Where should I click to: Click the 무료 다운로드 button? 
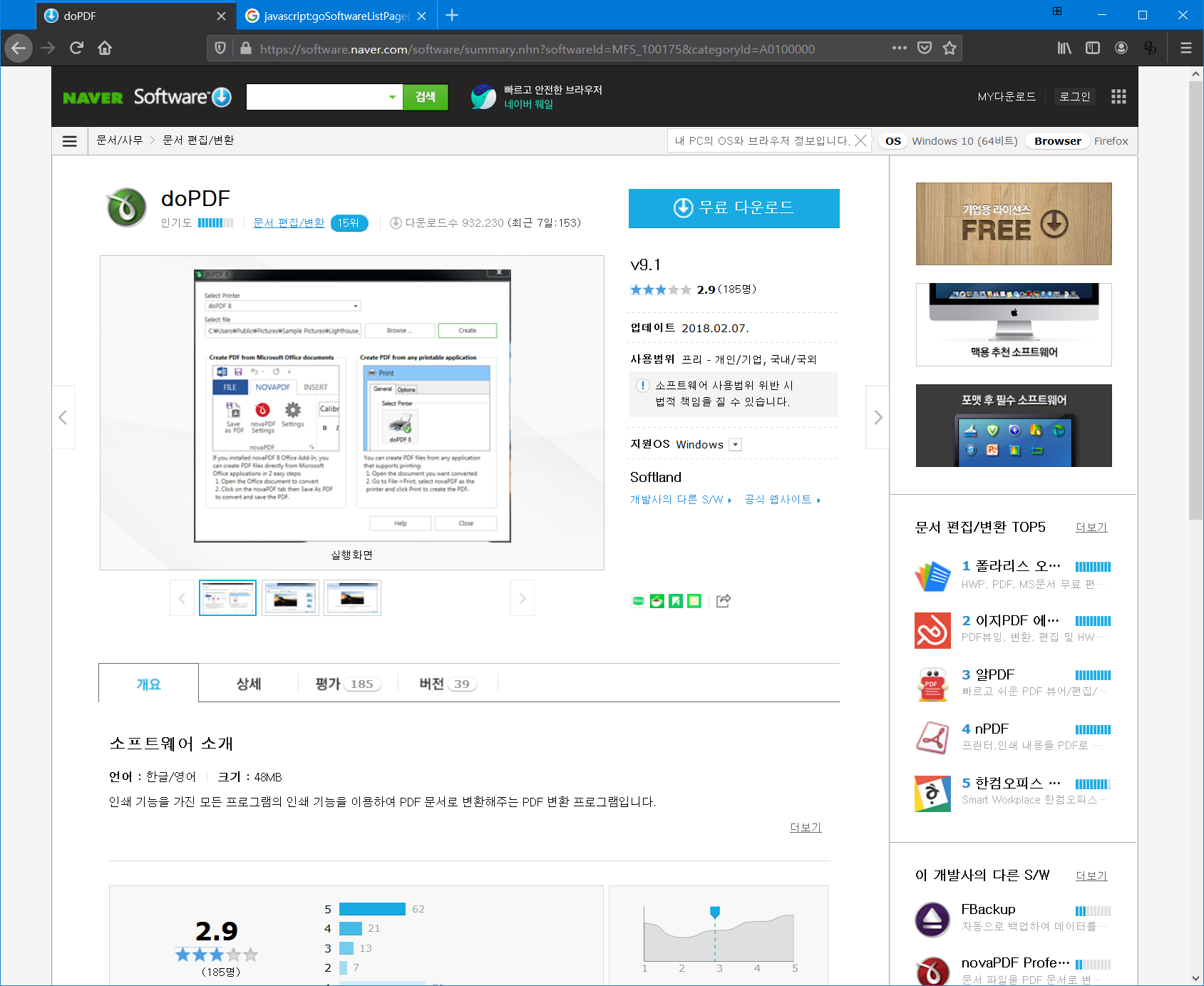click(x=734, y=208)
